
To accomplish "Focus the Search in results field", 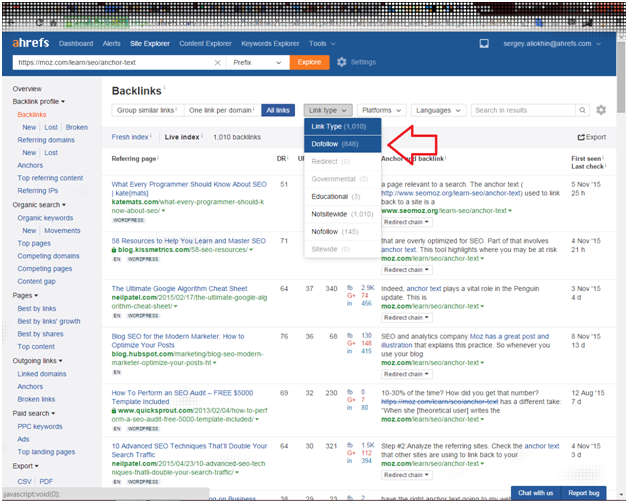I will tap(523, 110).
